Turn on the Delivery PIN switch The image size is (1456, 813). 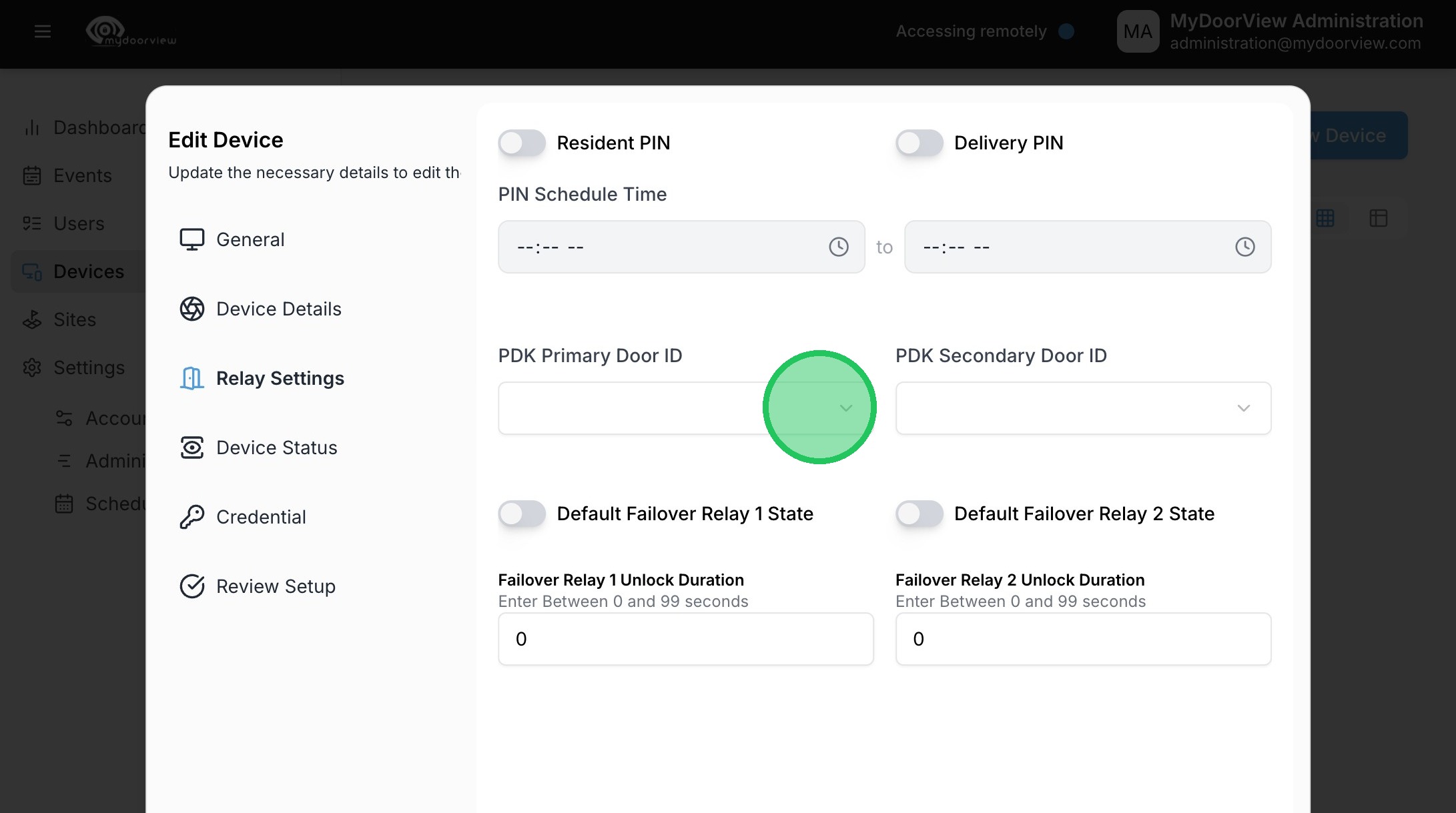(x=919, y=143)
